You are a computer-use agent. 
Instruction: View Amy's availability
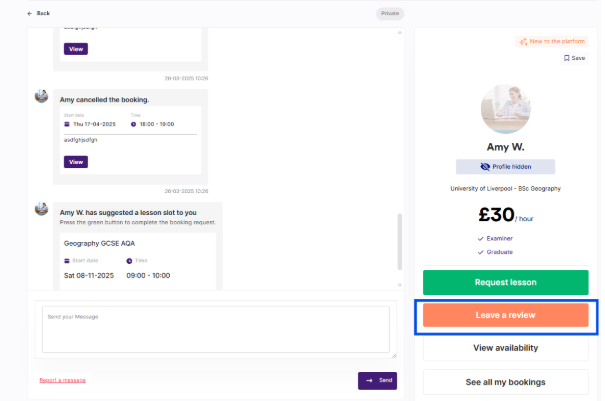(505, 348)
